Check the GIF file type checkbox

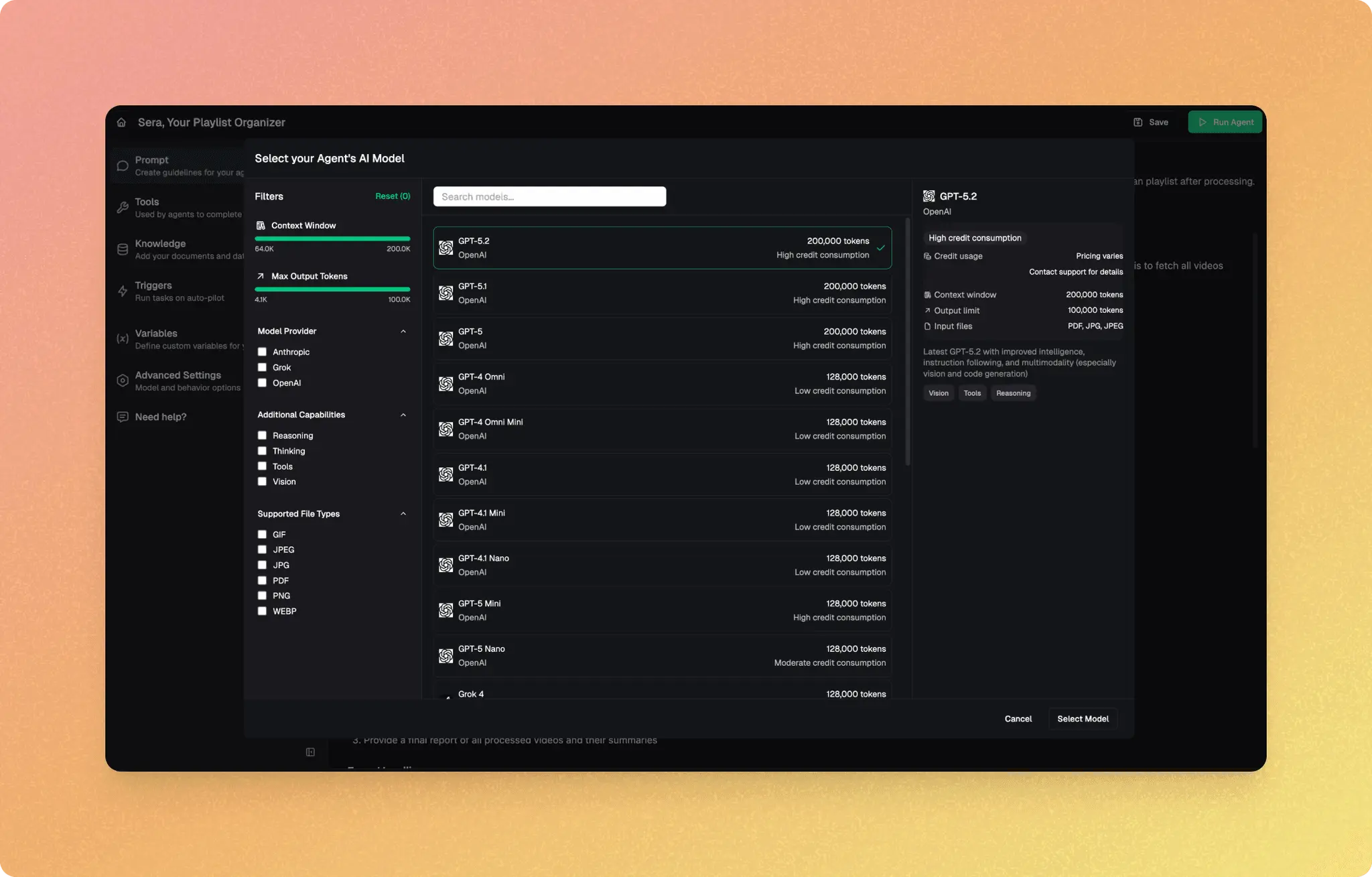262,535
